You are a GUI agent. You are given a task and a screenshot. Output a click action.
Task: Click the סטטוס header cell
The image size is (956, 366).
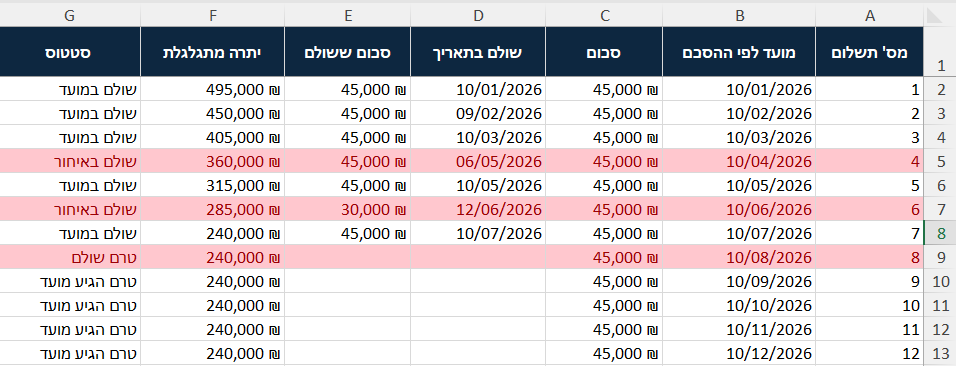(70, 52)
